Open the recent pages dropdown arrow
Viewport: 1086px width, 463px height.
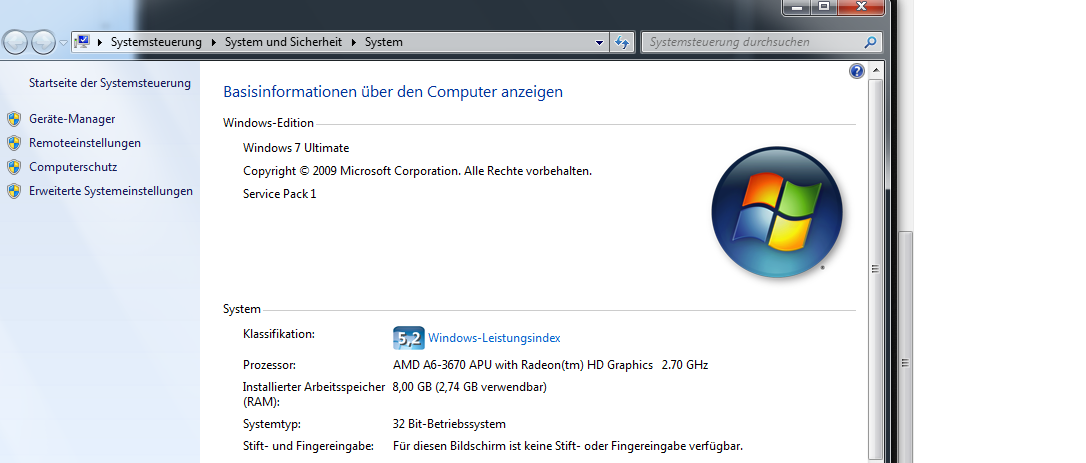[x=63, y=43]
